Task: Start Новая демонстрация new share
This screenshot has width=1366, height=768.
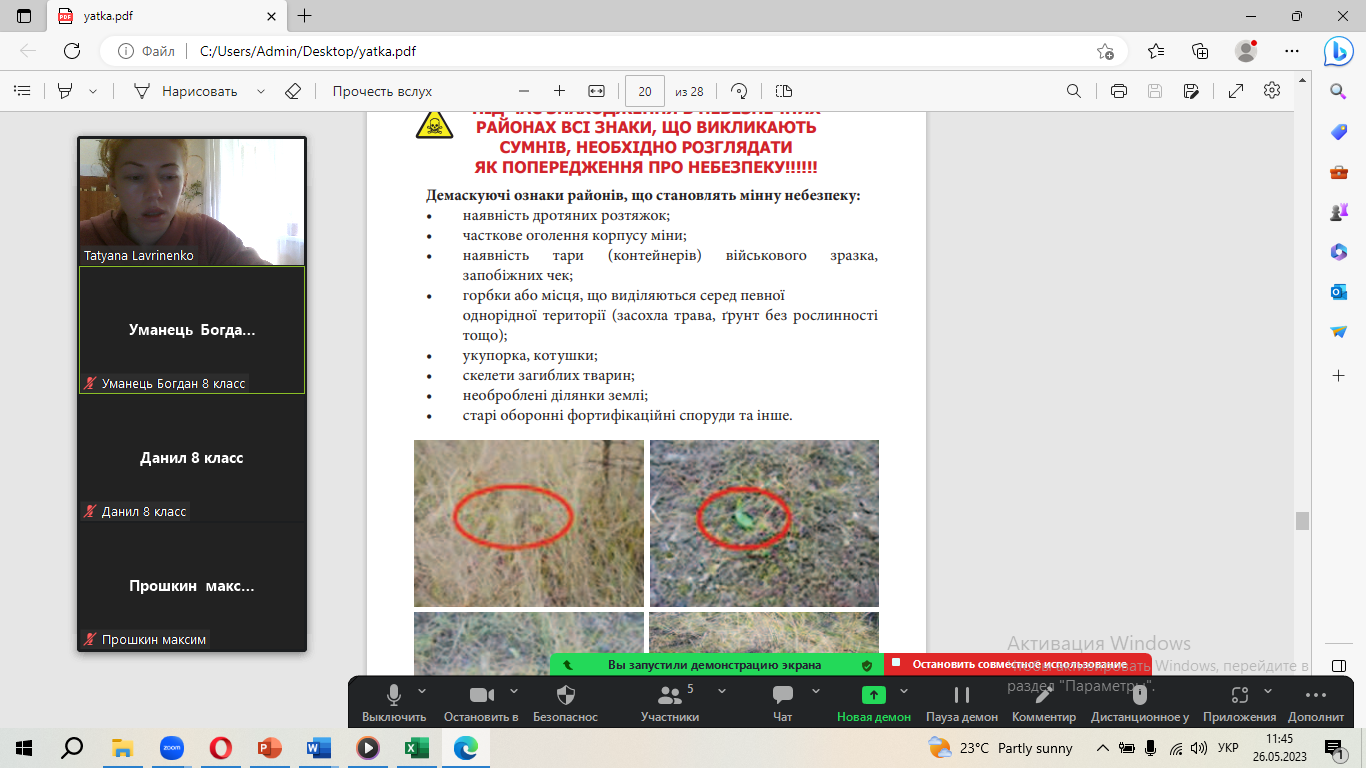Action: (874, 703)
